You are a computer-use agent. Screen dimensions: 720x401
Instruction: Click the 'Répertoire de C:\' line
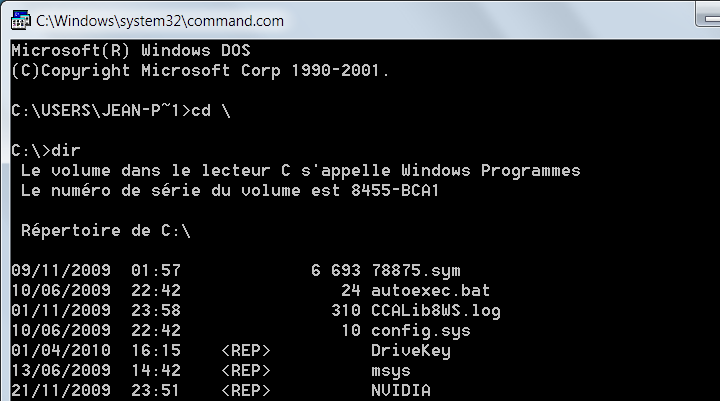coord(105,230)
